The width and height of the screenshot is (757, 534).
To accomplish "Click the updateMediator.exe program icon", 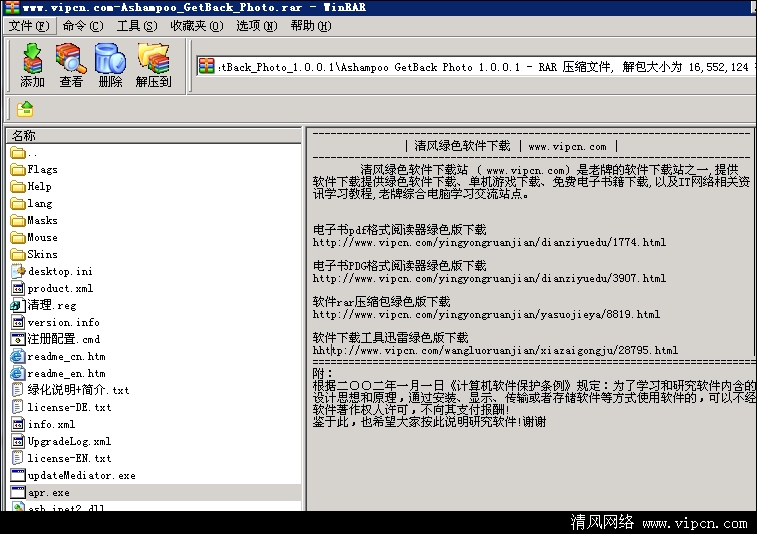I will 17,475.
